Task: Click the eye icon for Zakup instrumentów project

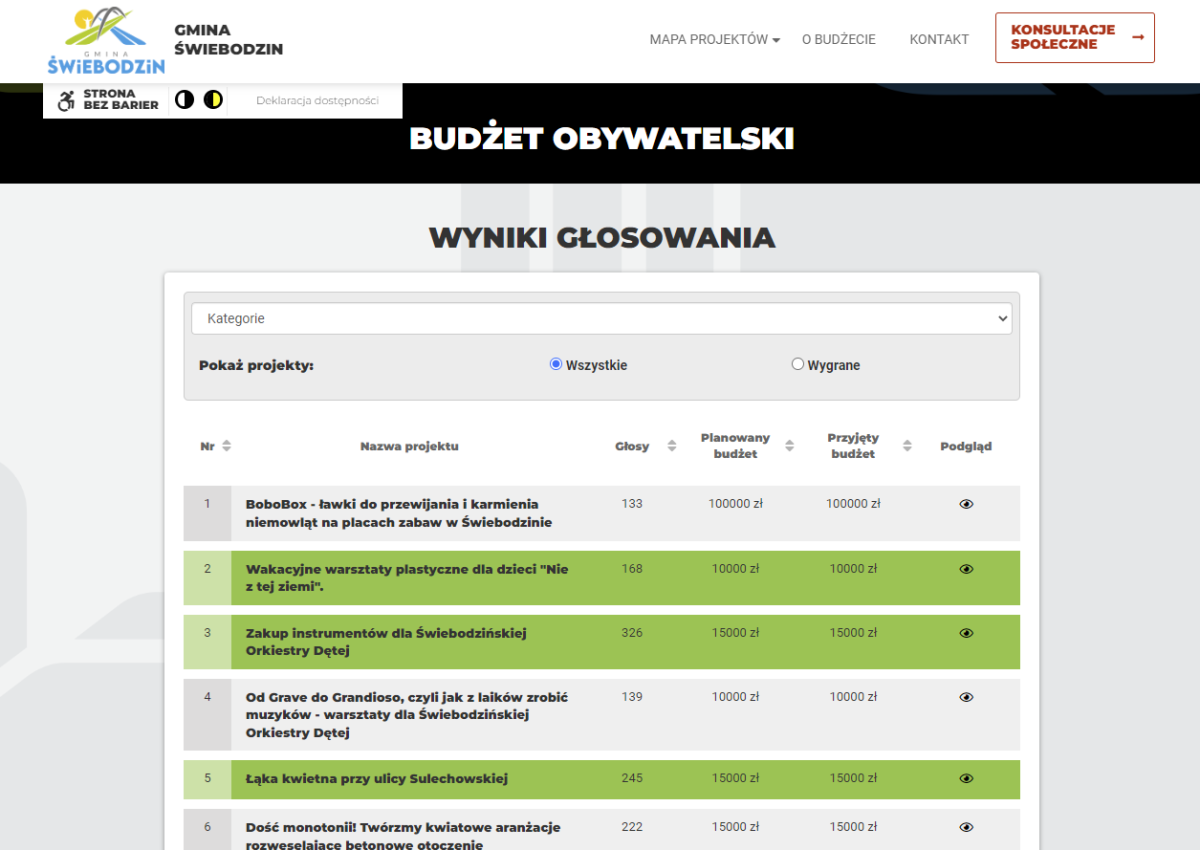Action: pyautogui.click(x=965, y=633)
